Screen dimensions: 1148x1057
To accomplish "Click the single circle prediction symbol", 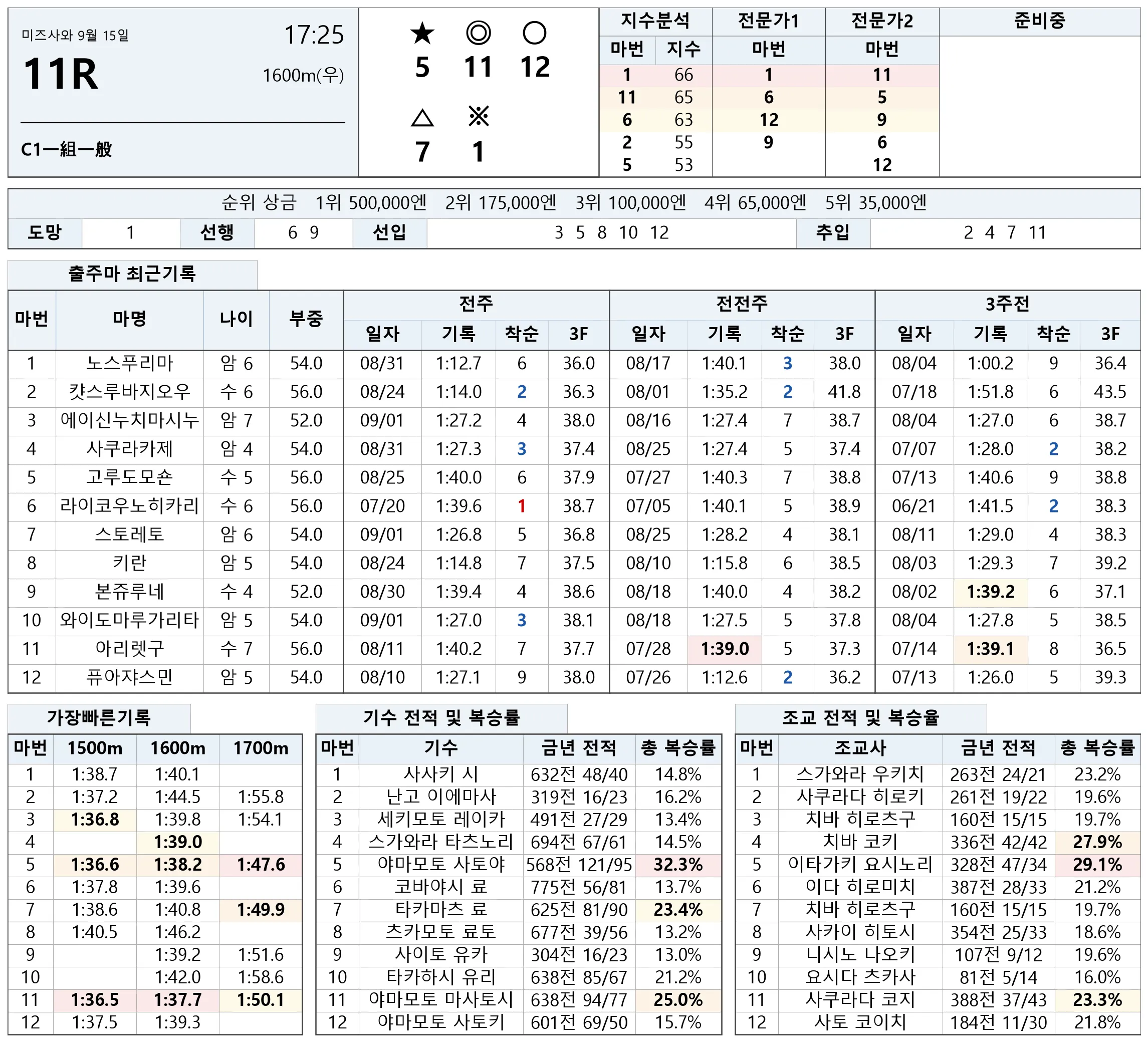I will 534,33.
